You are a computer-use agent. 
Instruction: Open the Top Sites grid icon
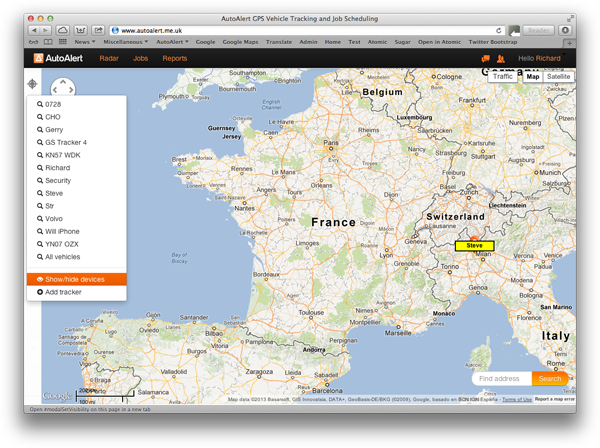63,42
